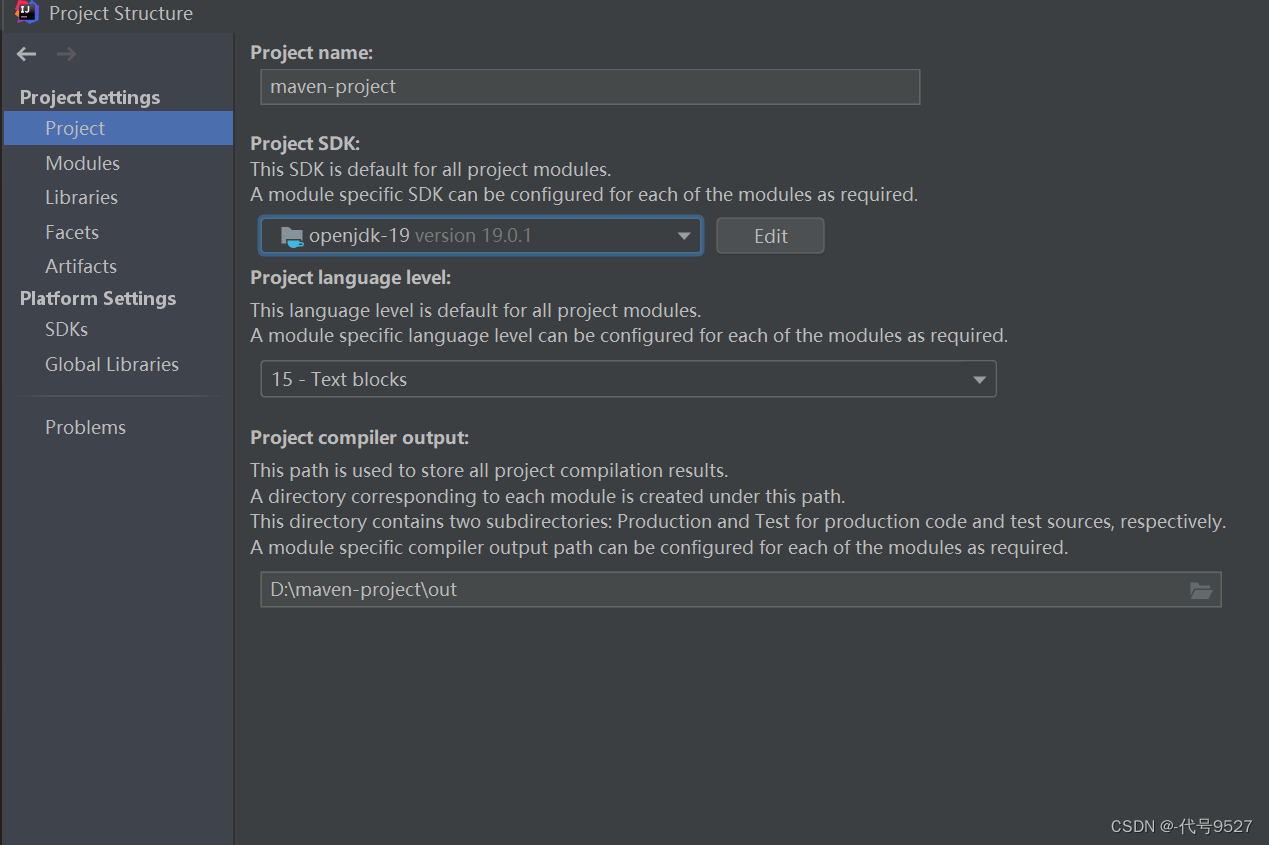1269x845 pixels.
Task: Switch to the Artifacts section
Action: click(x=81, y=266)
